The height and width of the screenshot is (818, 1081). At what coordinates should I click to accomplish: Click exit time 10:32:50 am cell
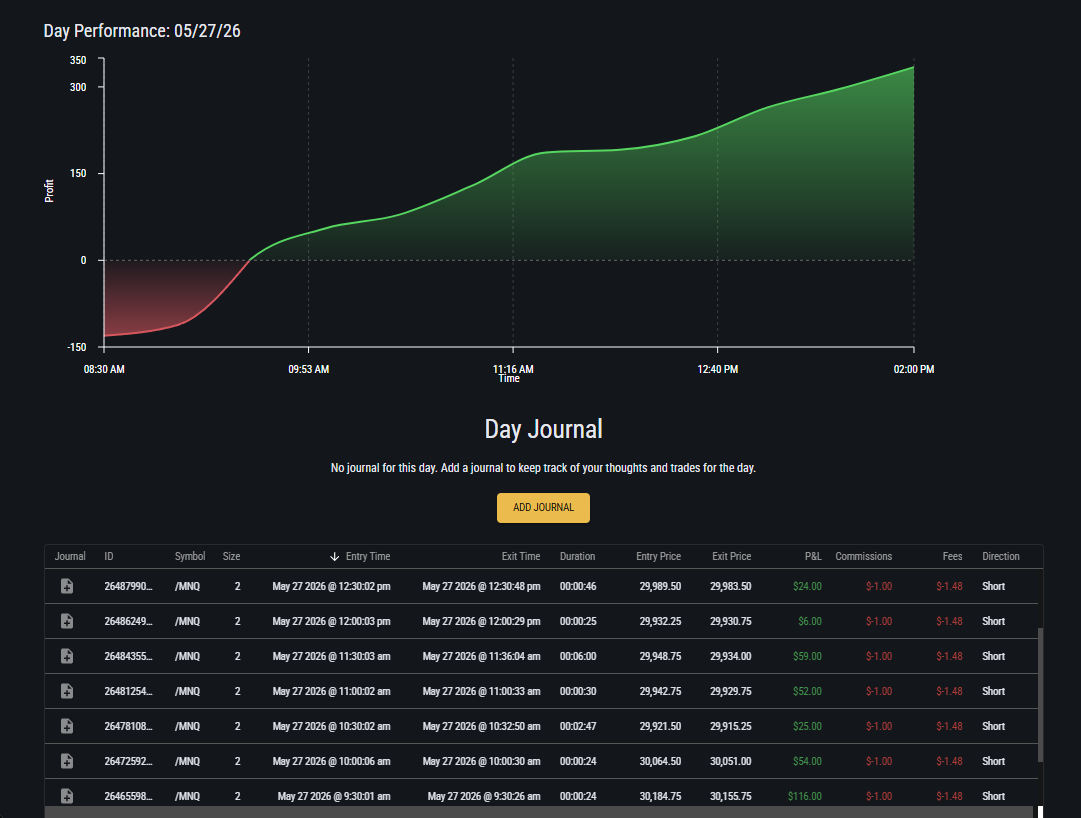481,726
